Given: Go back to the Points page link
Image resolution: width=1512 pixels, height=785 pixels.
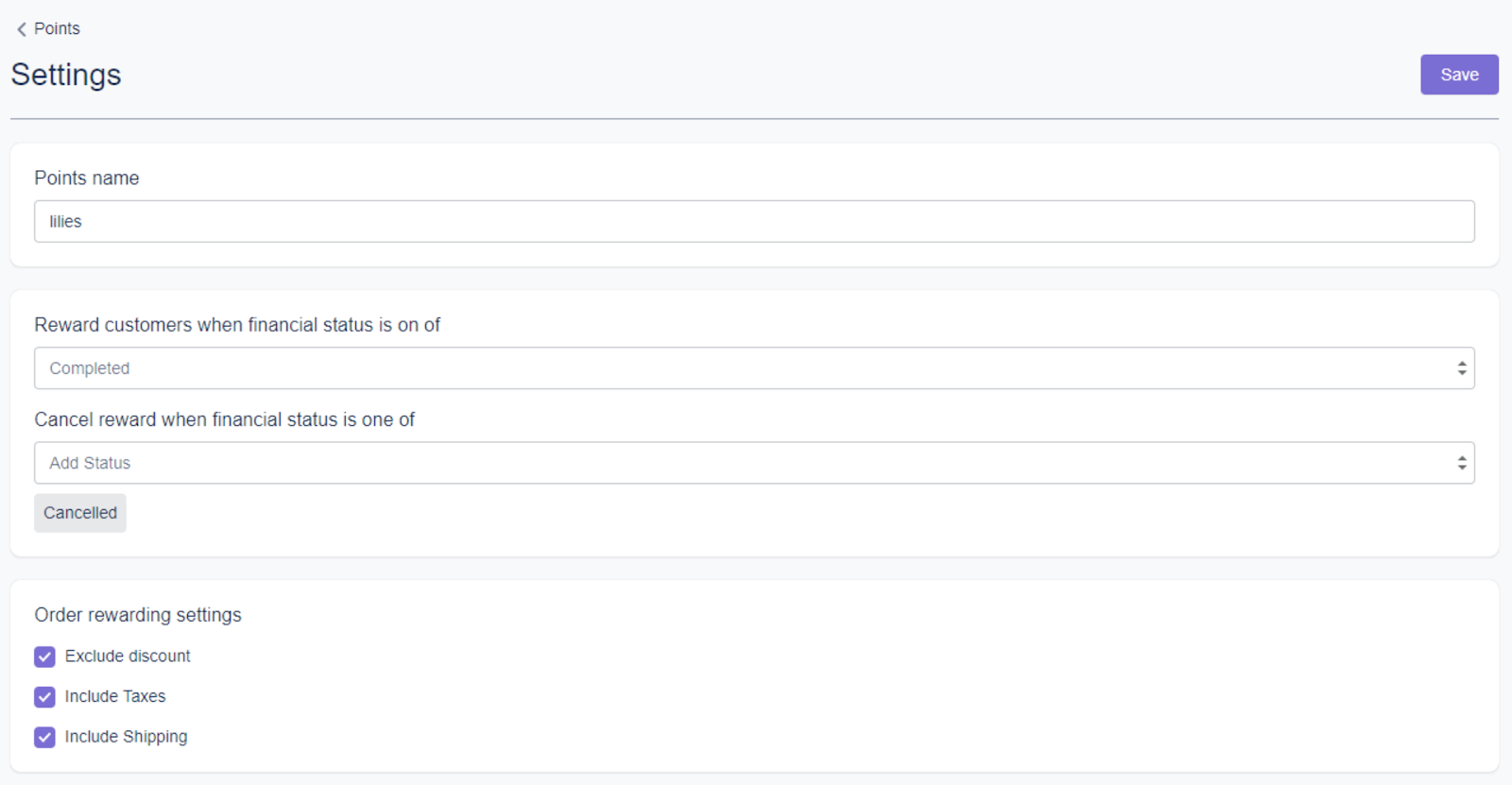Looking at the screenshot, I should (57, 29).
